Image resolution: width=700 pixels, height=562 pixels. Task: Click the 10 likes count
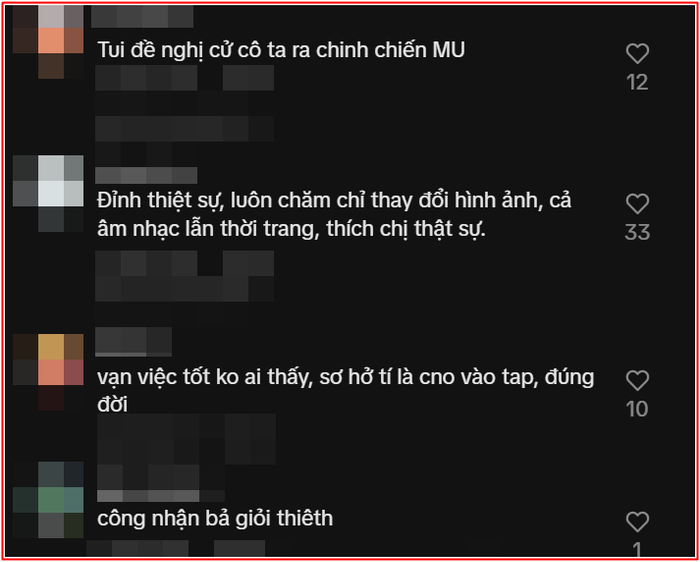point(637,409)
